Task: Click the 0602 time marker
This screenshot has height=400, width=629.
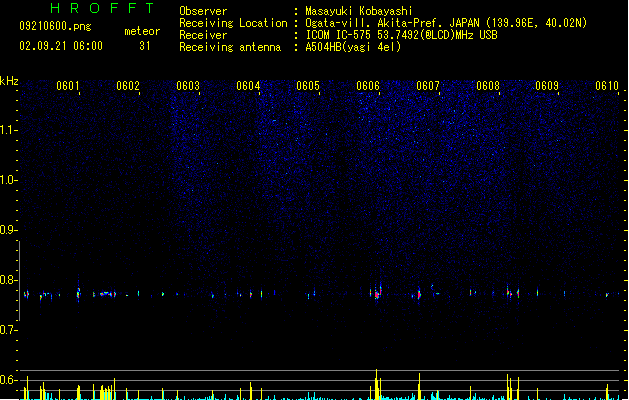Action: coord(128,86)
